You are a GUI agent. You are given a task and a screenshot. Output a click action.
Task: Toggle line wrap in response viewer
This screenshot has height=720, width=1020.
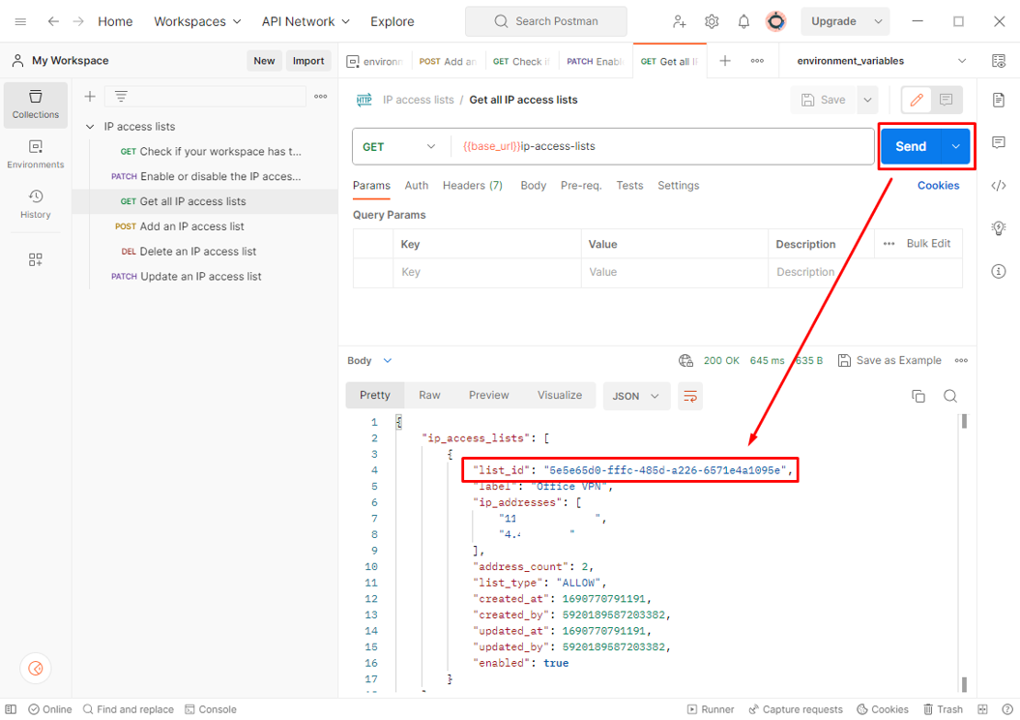690,396
